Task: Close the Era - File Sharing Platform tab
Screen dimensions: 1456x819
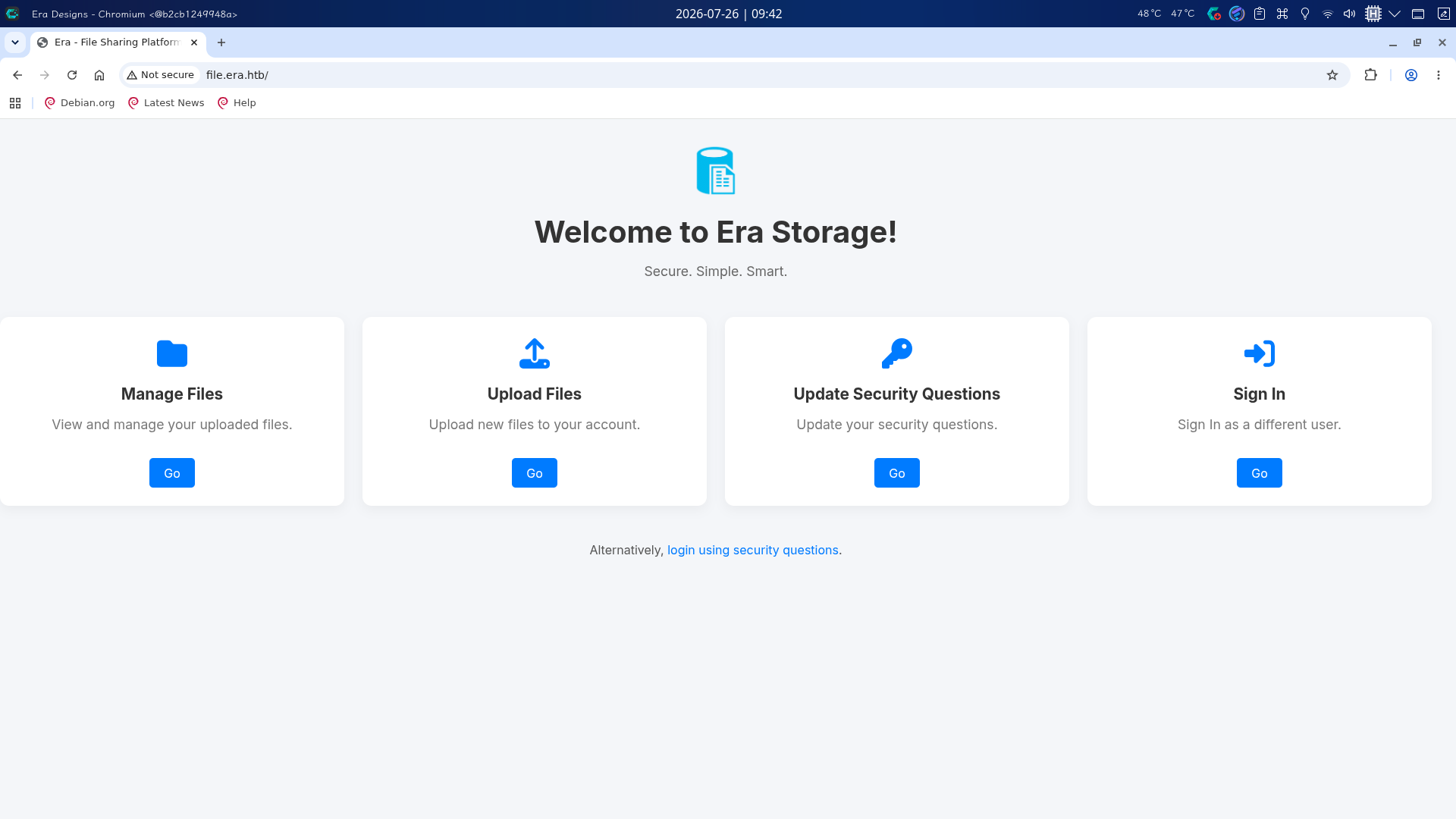Action: [194, 42]
